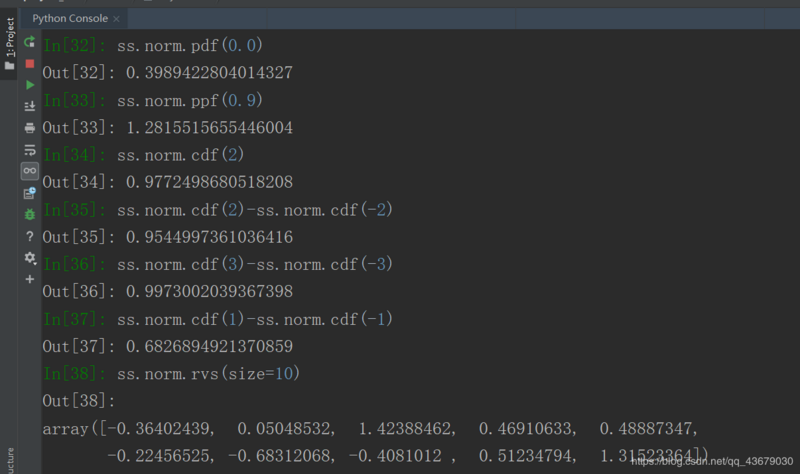Open the 1: Project side panel
The width and height of the screenshot is (800, 474).
click(x=9, y=43)
